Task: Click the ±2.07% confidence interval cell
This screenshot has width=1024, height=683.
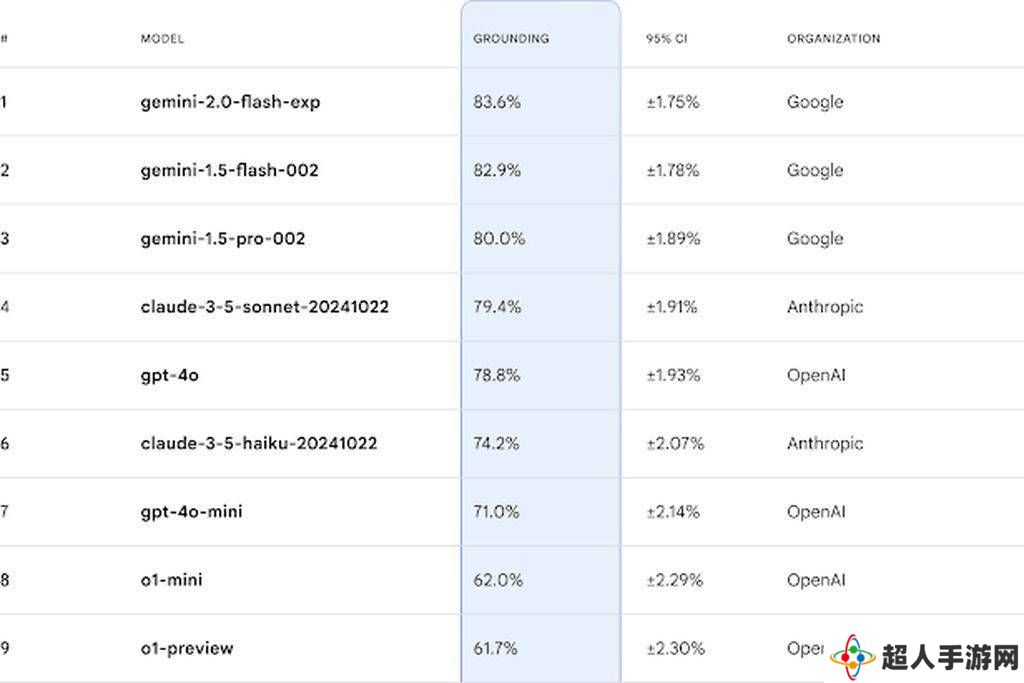Action: 675,443
